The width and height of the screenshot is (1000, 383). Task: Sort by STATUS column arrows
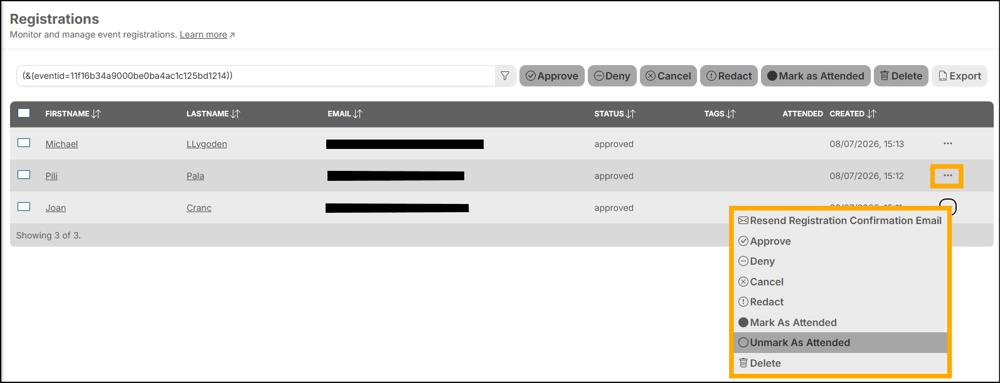(x=630, y=113)
